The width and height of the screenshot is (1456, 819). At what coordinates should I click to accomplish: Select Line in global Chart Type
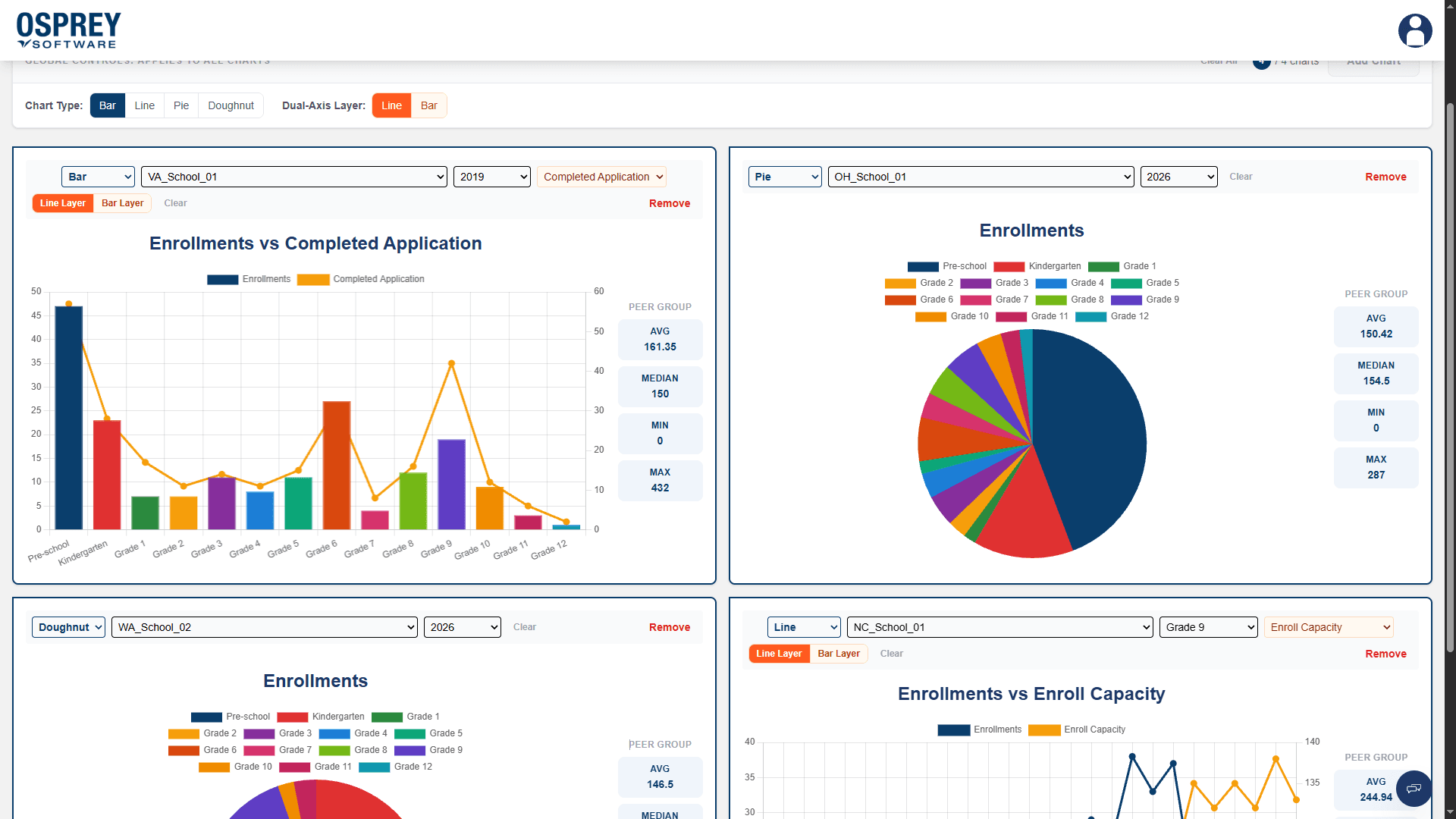pyautogui.click(x=144, y=105)
